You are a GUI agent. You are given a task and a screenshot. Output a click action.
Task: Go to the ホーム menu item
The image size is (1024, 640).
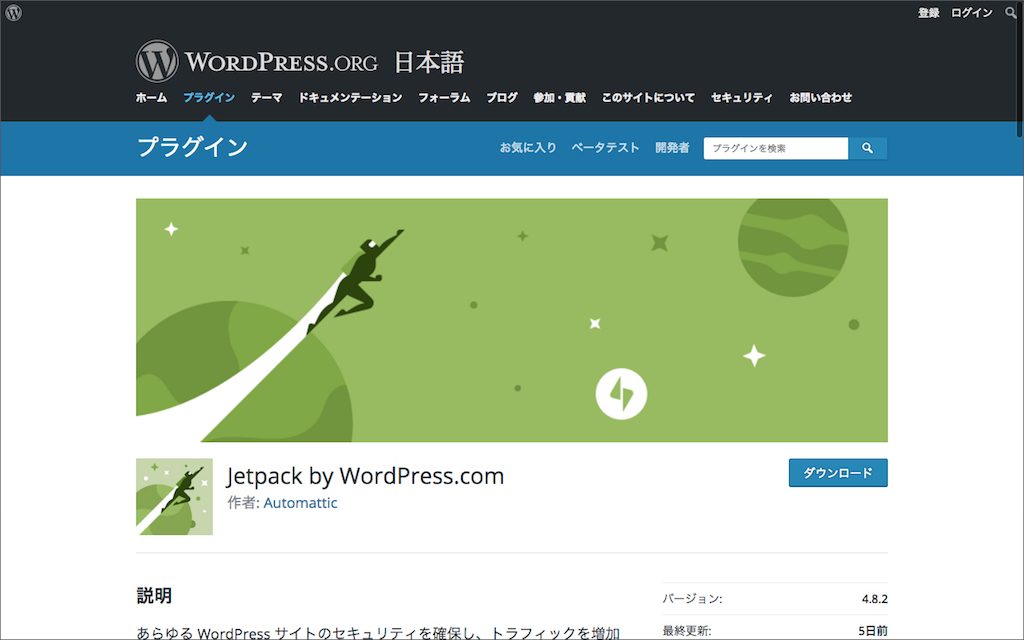pos(152,97)
